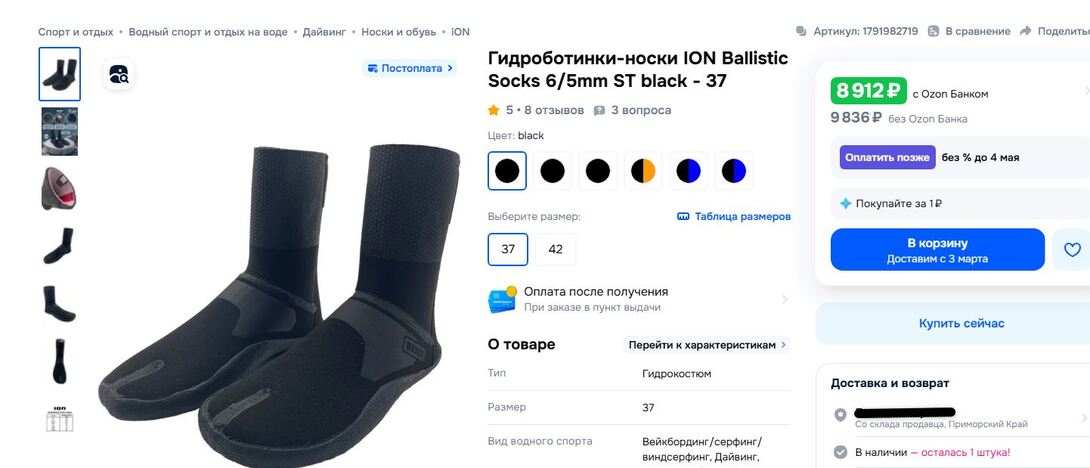Go to the Носки и обувь breadcrumb

click(399, 32)
